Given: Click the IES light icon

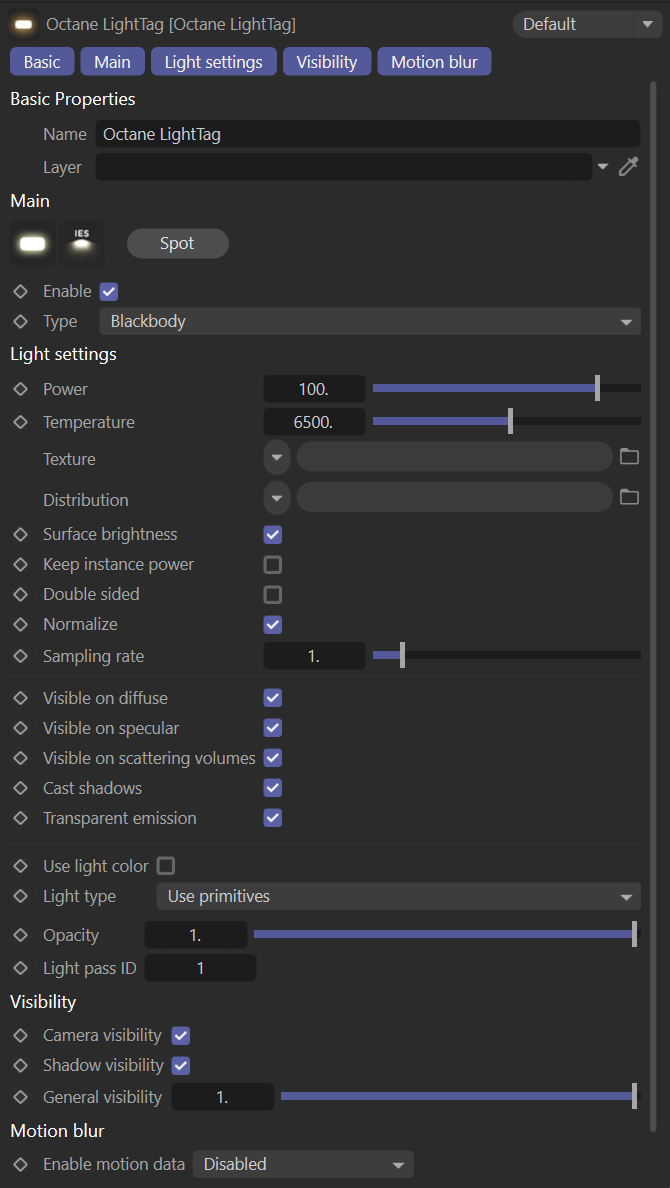Looking at the screenshot, I should (81, 244).
